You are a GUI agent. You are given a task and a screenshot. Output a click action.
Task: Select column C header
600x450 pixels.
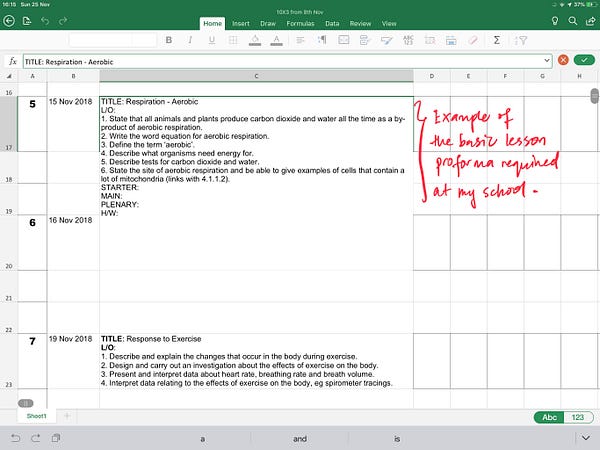tap(256, 76)
